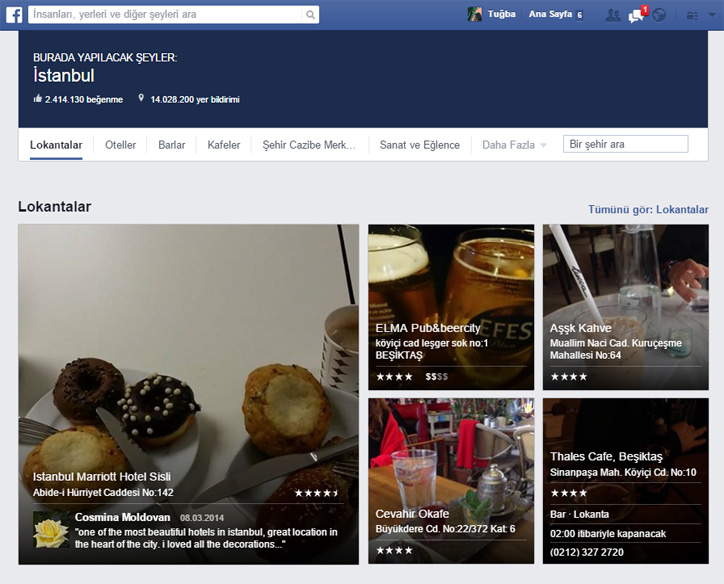724x584 pixels.
Task: Click the location pin check-ins icon
Action: click(x=141, y=98)
